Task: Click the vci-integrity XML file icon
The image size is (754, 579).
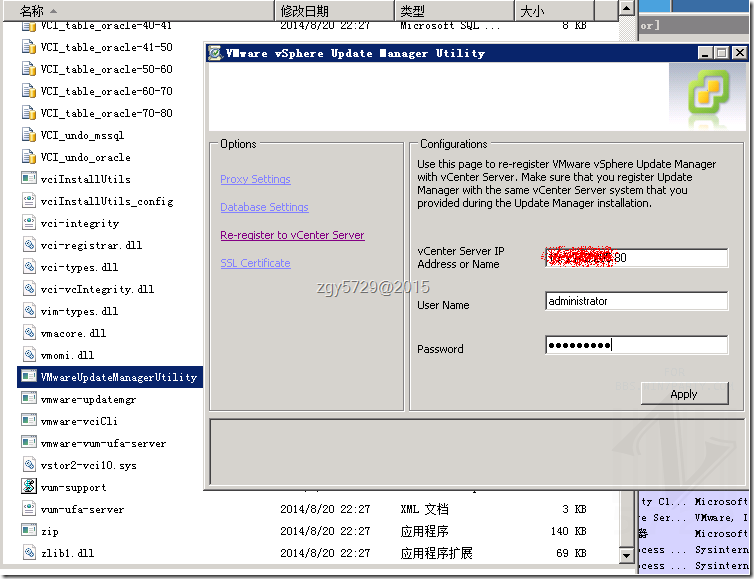Action: [29, 223]
